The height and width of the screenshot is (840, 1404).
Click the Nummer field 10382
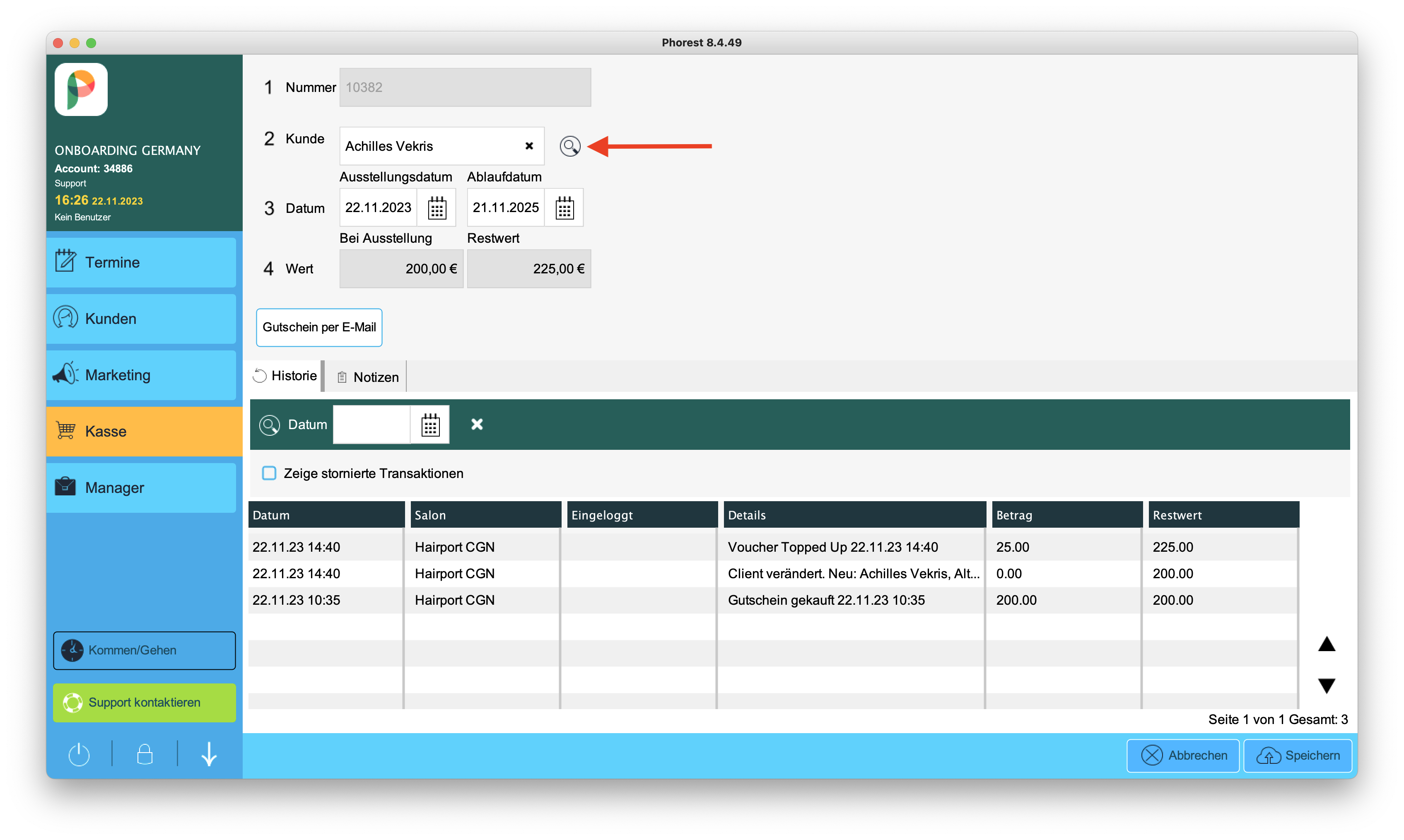pos(465,87)
